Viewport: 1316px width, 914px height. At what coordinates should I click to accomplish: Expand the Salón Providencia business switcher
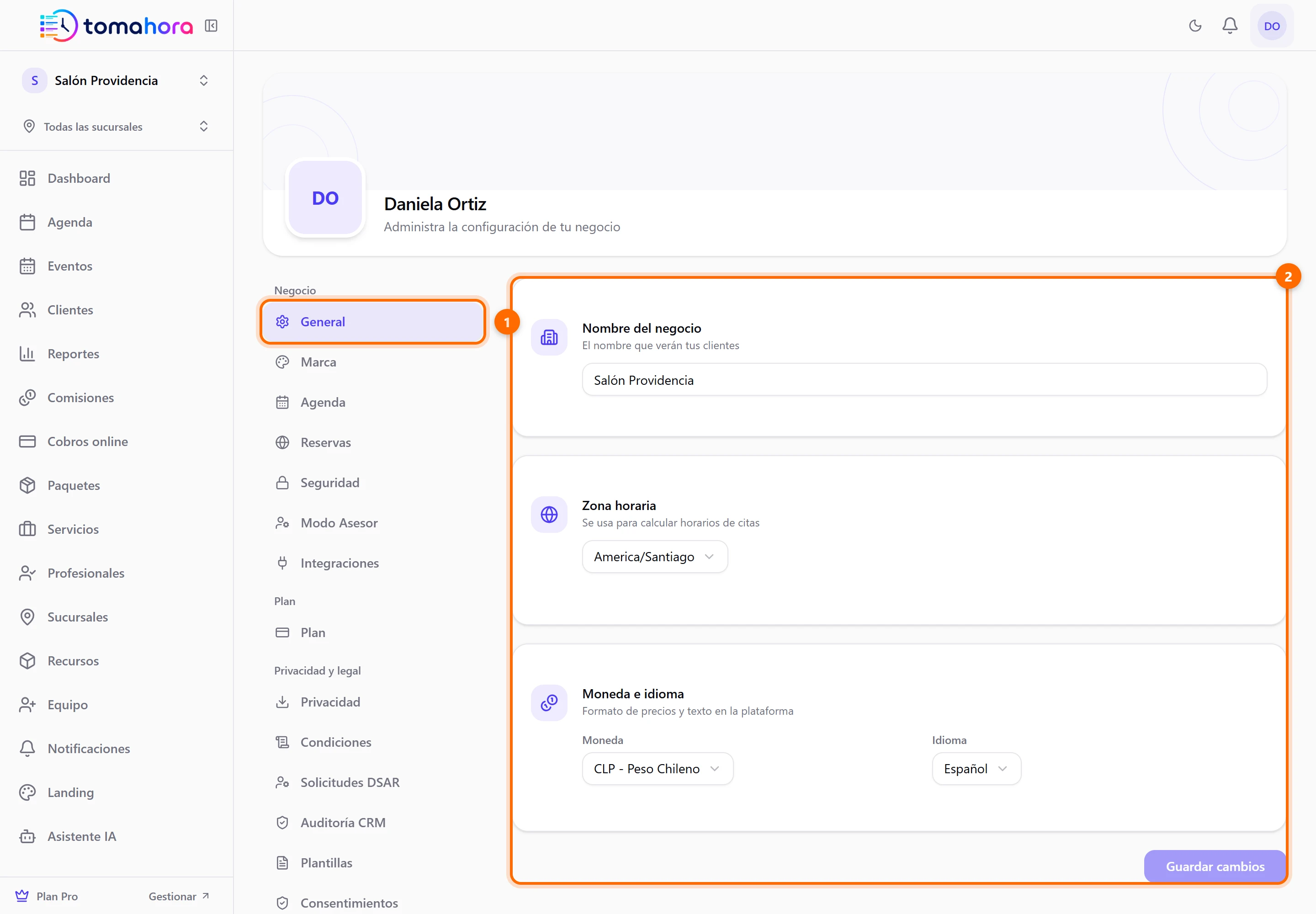click(x=116, y=80)
